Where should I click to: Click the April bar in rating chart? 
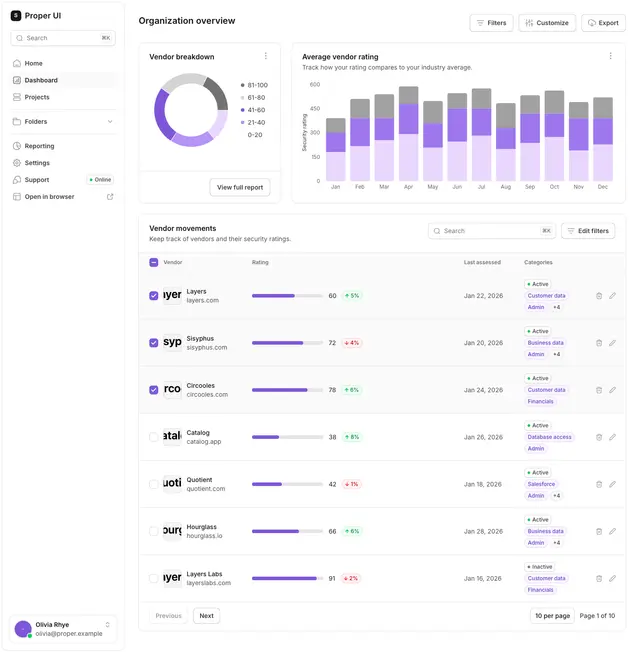click(x=408, y=133)
